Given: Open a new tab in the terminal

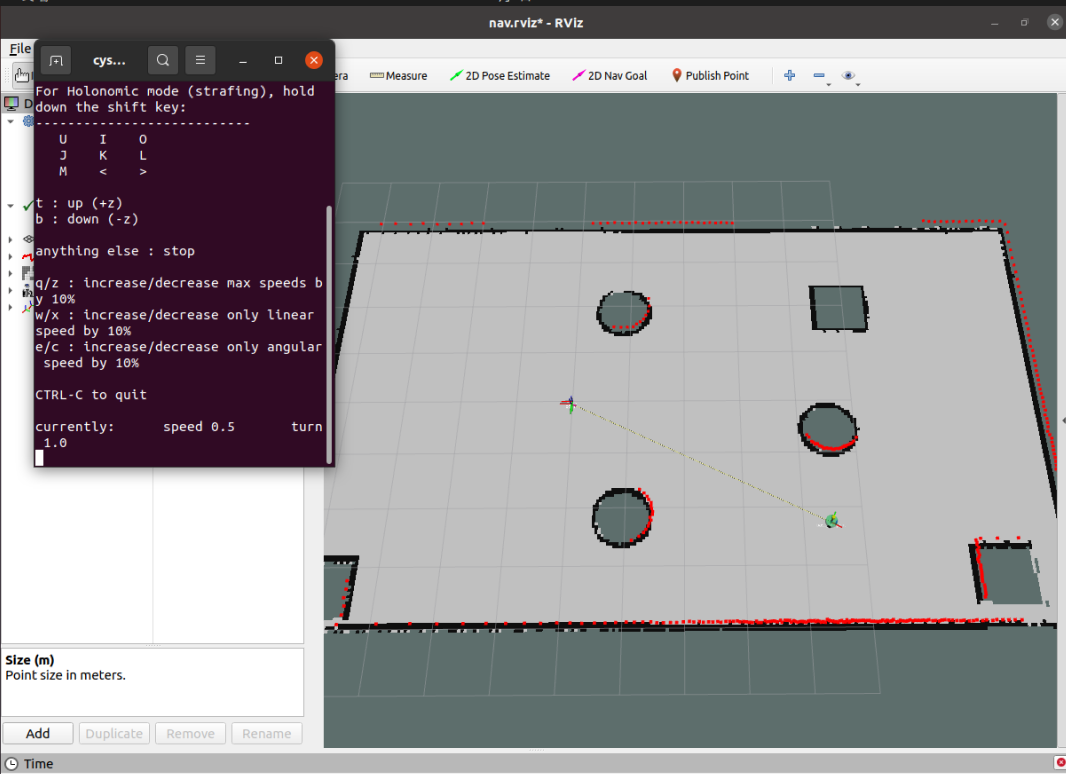Looking at the screenshot, I should [56, 61].
